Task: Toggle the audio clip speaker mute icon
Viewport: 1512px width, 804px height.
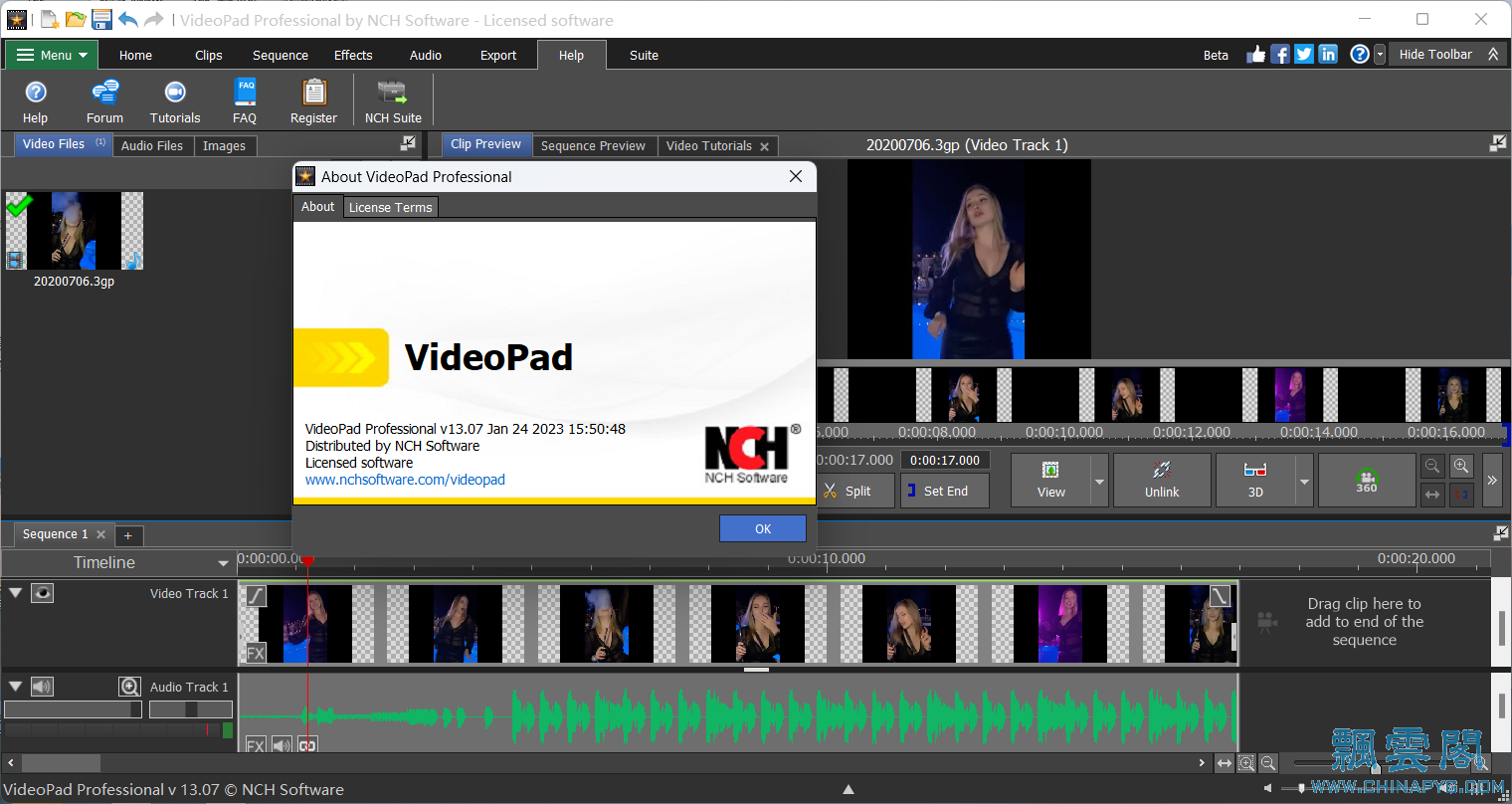Action: click(282, 745)
